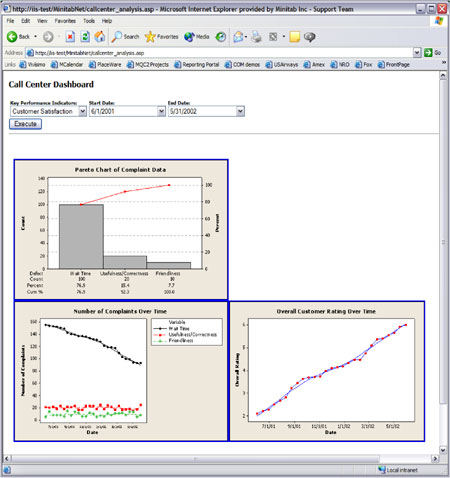Screen dimensions: 450x478
Task: Open the PlaceWare link
Action: 105,65
